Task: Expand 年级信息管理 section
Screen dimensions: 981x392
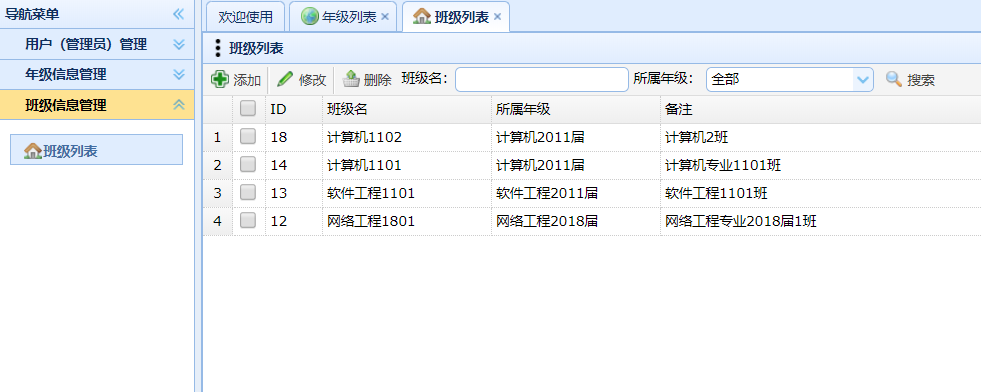Action: click(x=179, y=74)
